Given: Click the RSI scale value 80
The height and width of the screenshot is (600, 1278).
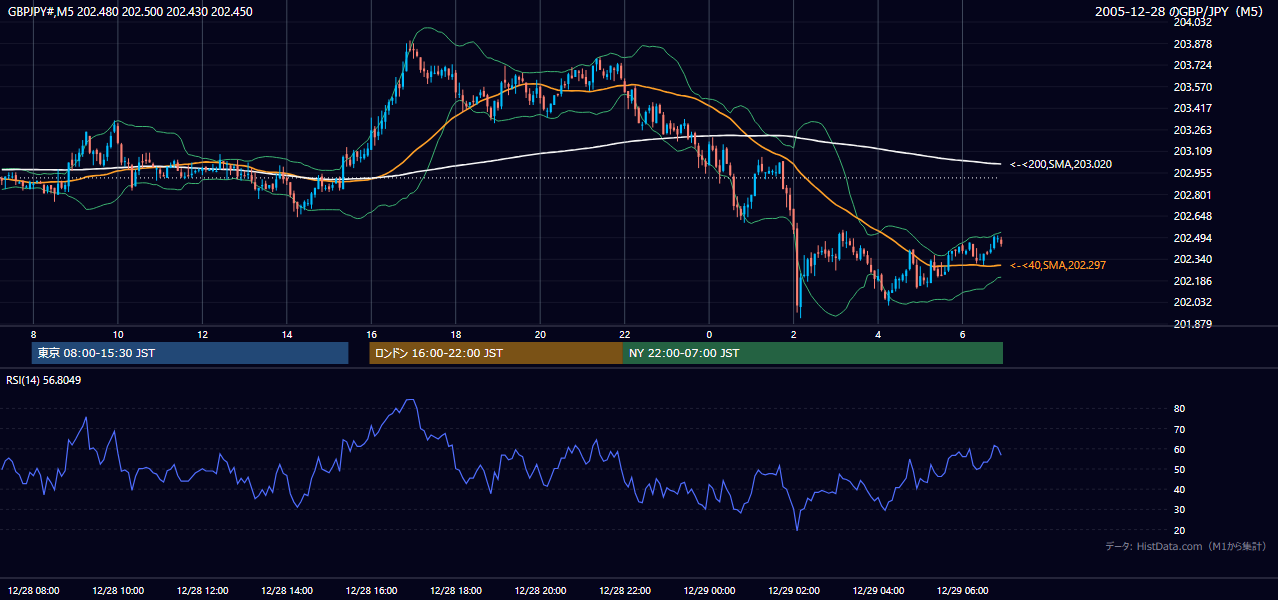Looking at the screenshot, I should [x=1179, y=409].
